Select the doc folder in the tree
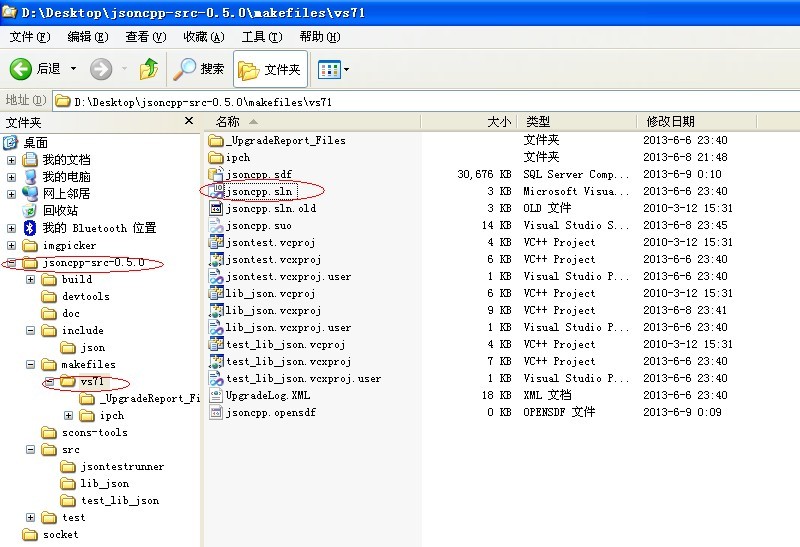The width and height of the screenshot is (800, 547). [61, 313]
